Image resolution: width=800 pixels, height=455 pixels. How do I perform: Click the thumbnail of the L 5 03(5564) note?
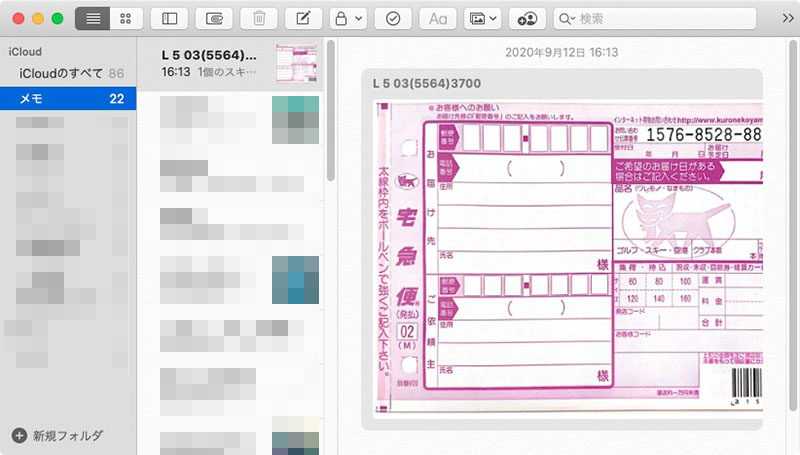[x=296, y=63]
